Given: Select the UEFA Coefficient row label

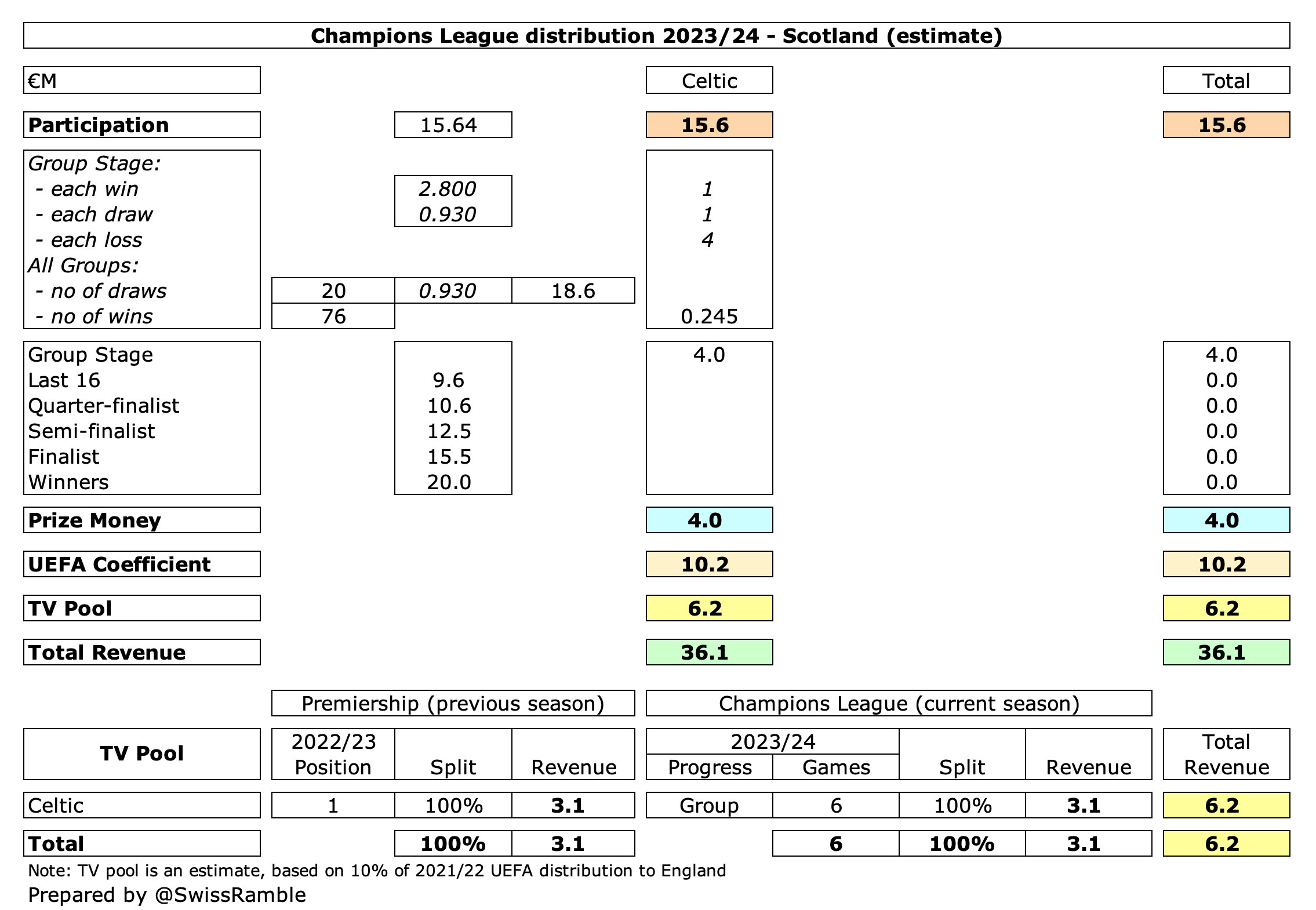Looking at the screenshot, I should 142,565.
